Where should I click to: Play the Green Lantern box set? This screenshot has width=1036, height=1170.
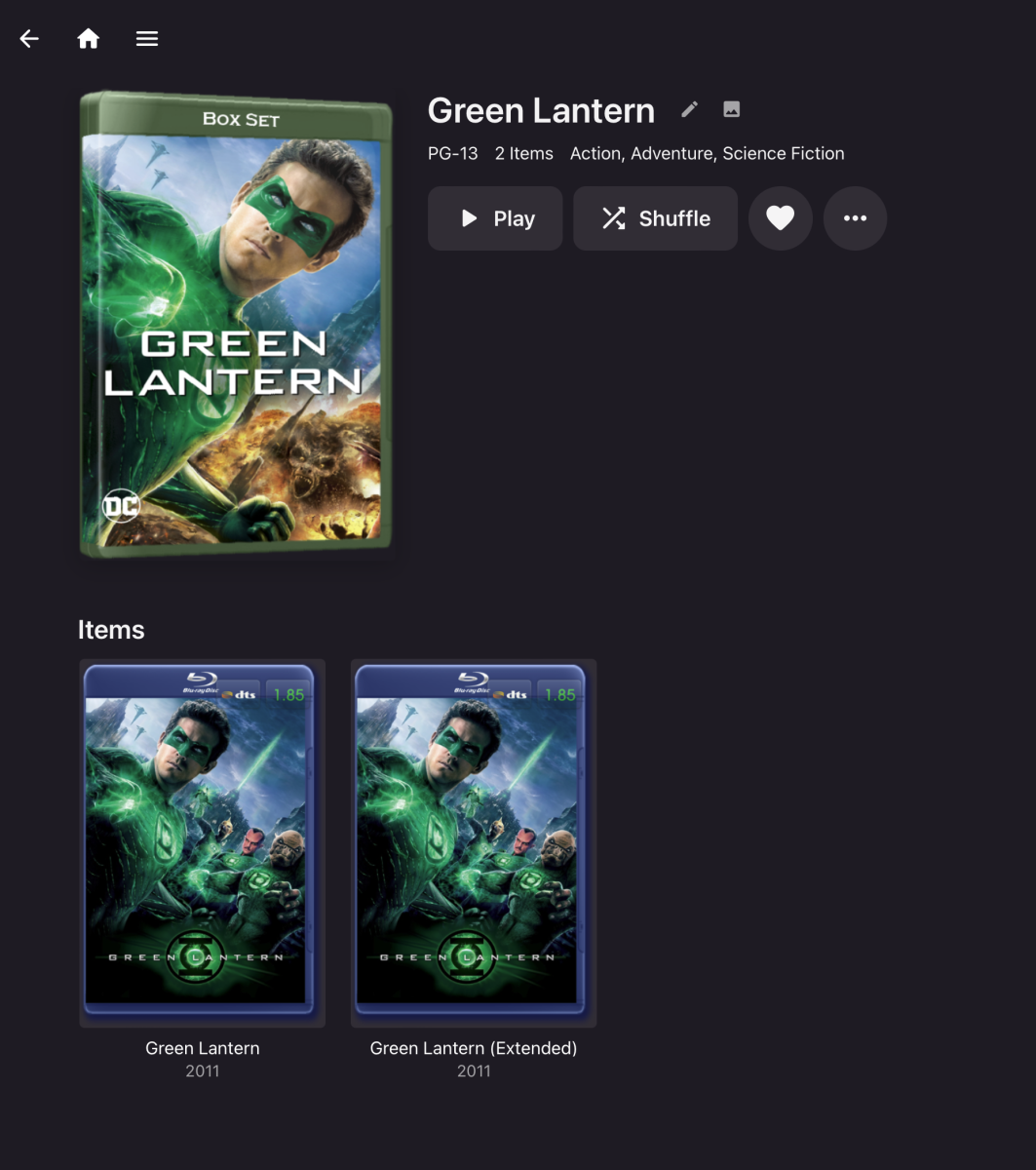495,218
